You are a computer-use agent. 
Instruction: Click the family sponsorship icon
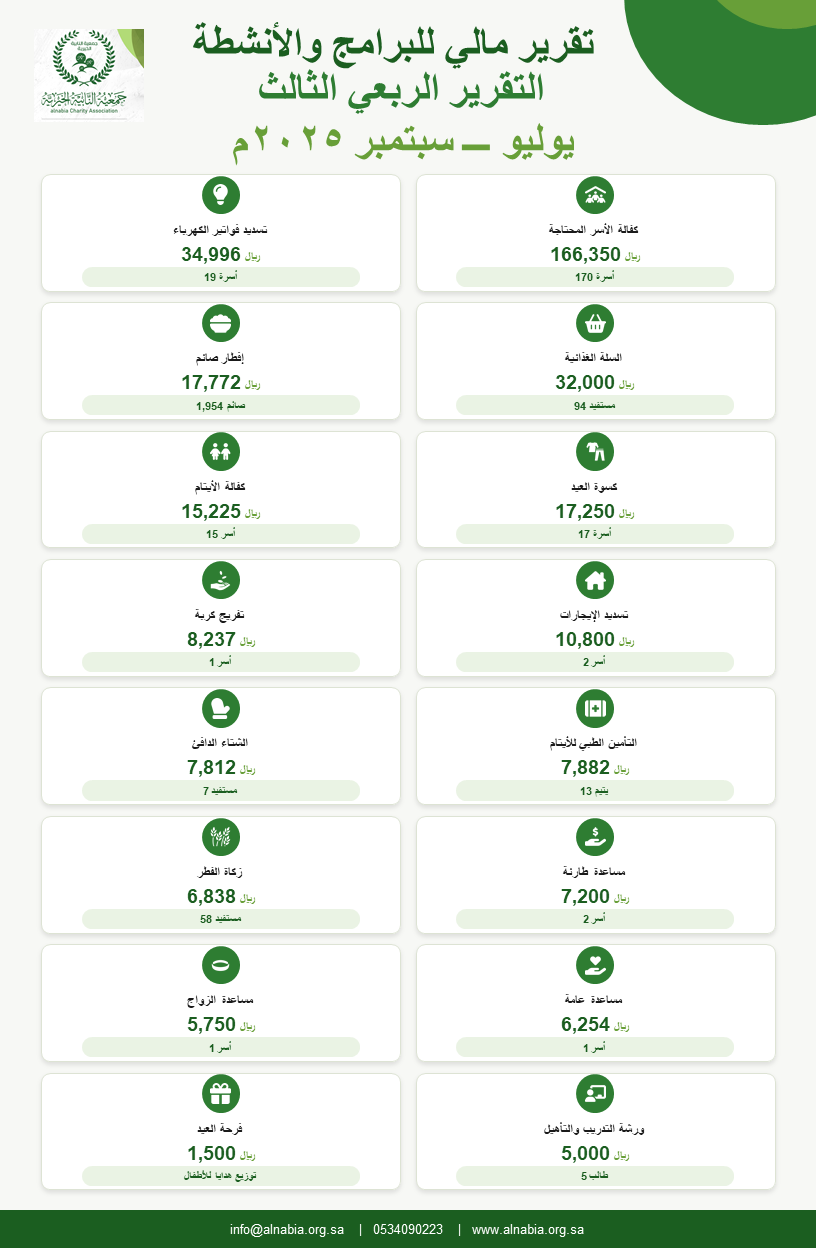pos(595,195)
